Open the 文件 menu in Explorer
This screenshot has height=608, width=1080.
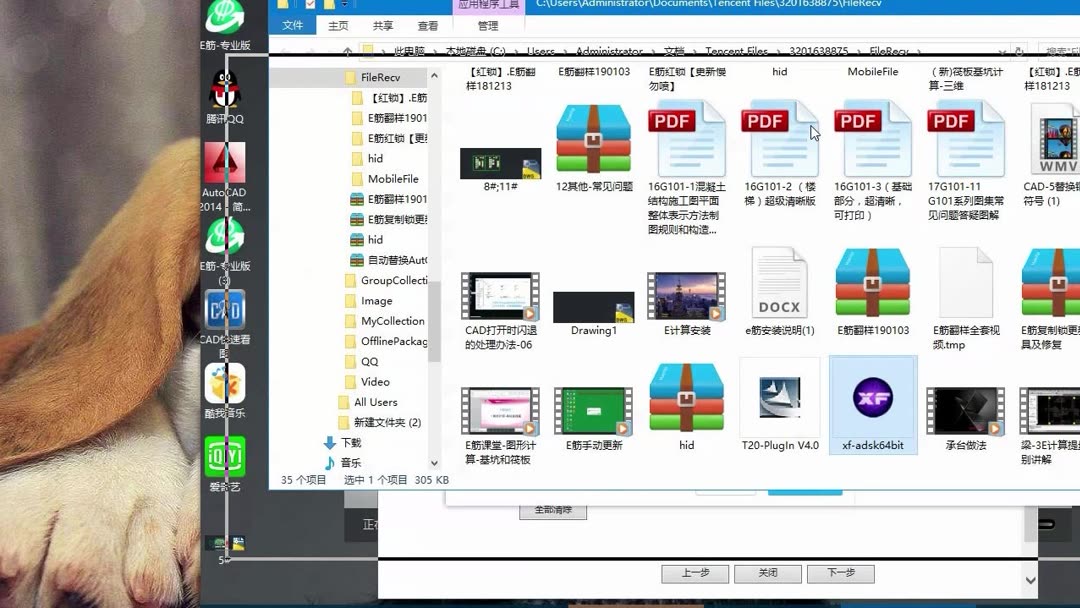(291, 25)
